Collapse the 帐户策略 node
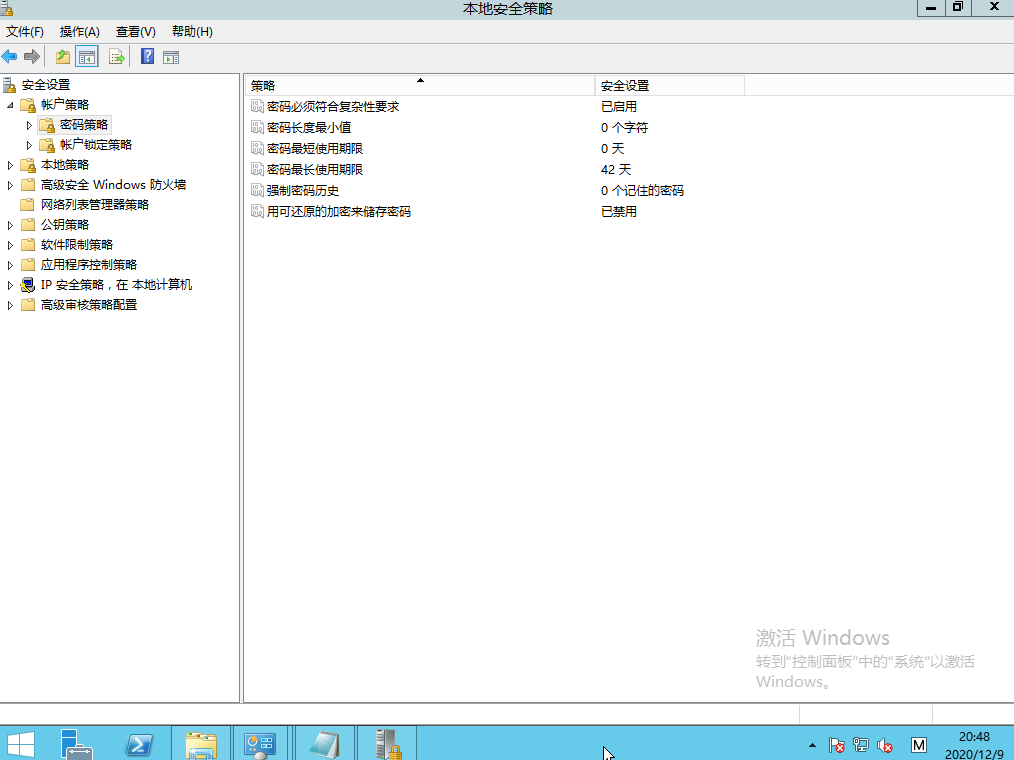Screen dimensions: 1014x760 [10, 104]
